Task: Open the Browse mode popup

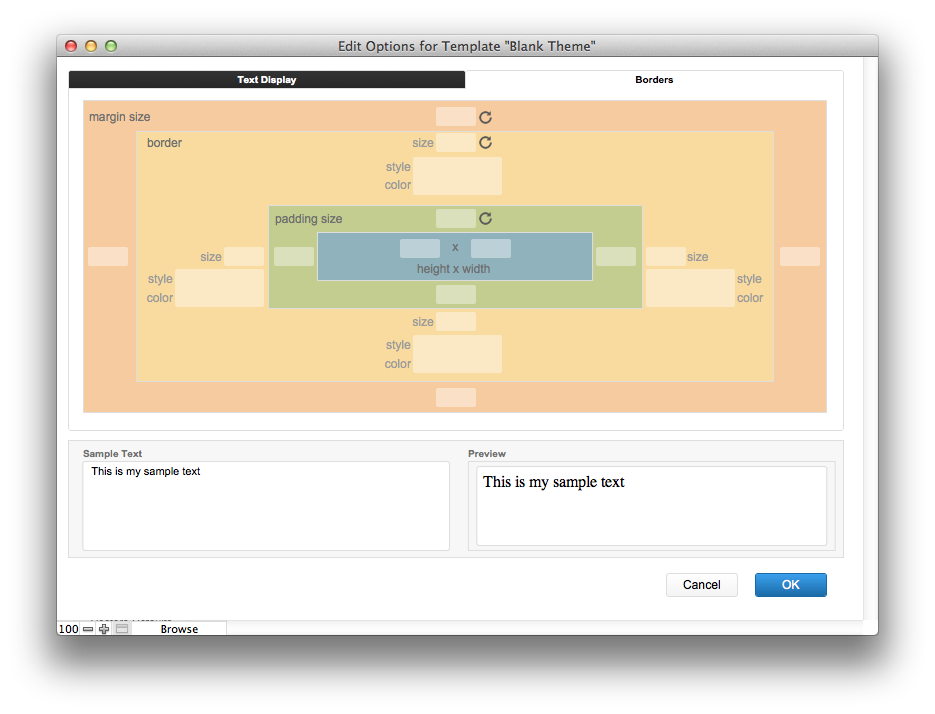Action: click(x=179, y=629)
